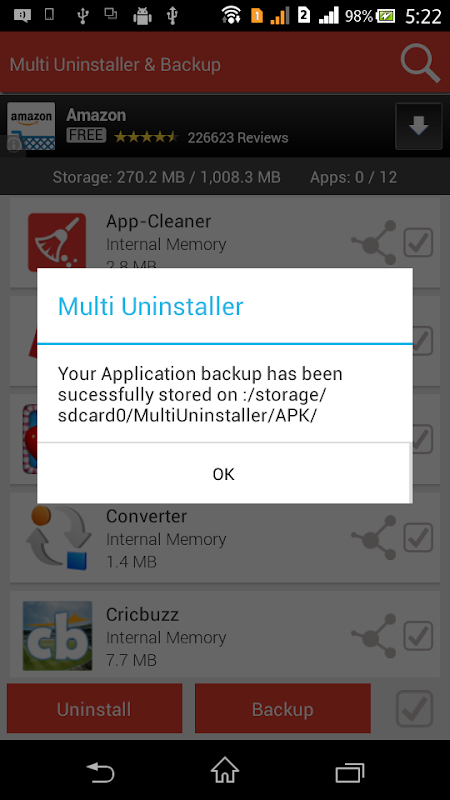Tick the Cricbuzz checkbox
Image resolution: width=450 pixels, height=800 pixels.
[x=418, y=635]
